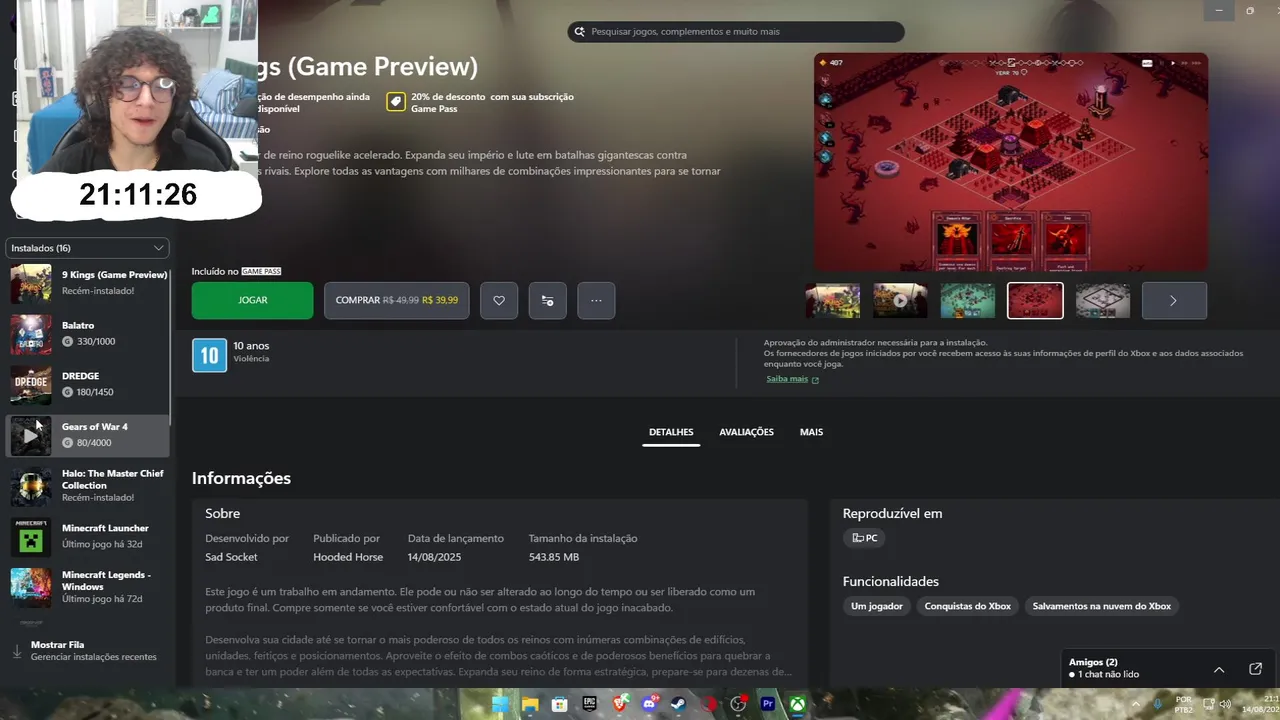Viewport: 1280px width, 720px height.
Task: Add 9 Kings to wishlist with heart icon
Action: (499, 300)
